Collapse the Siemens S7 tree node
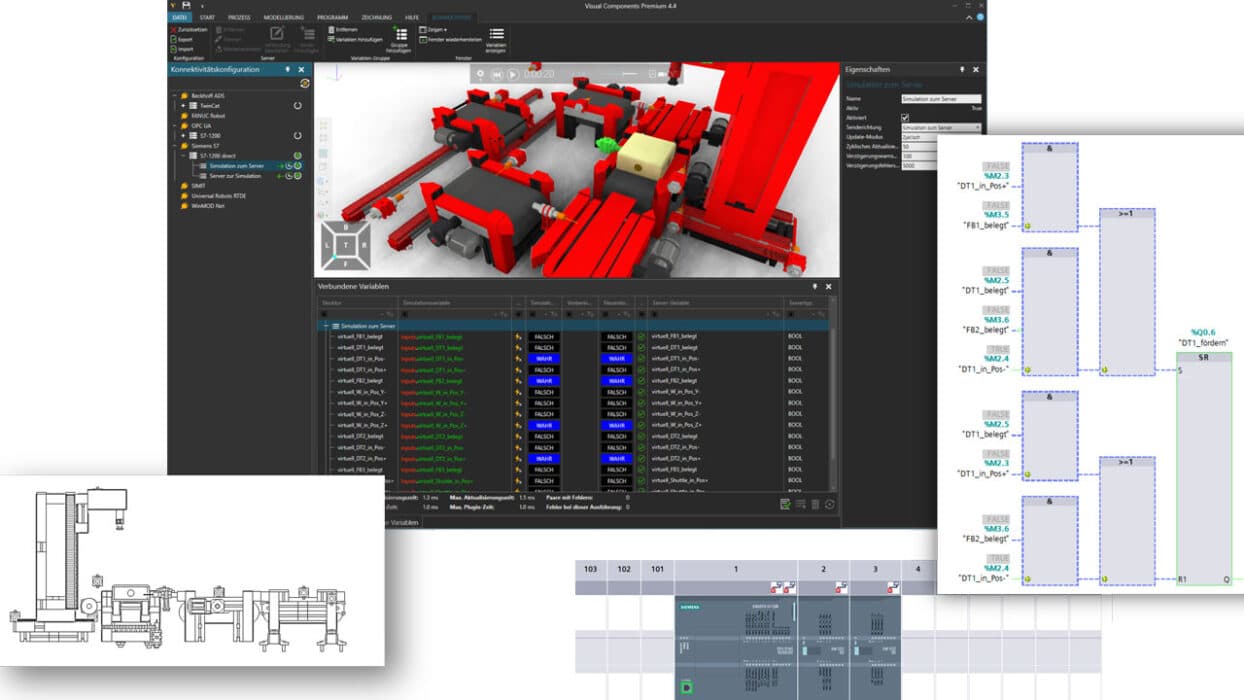 pyautogui.click(x=174, y=145)
